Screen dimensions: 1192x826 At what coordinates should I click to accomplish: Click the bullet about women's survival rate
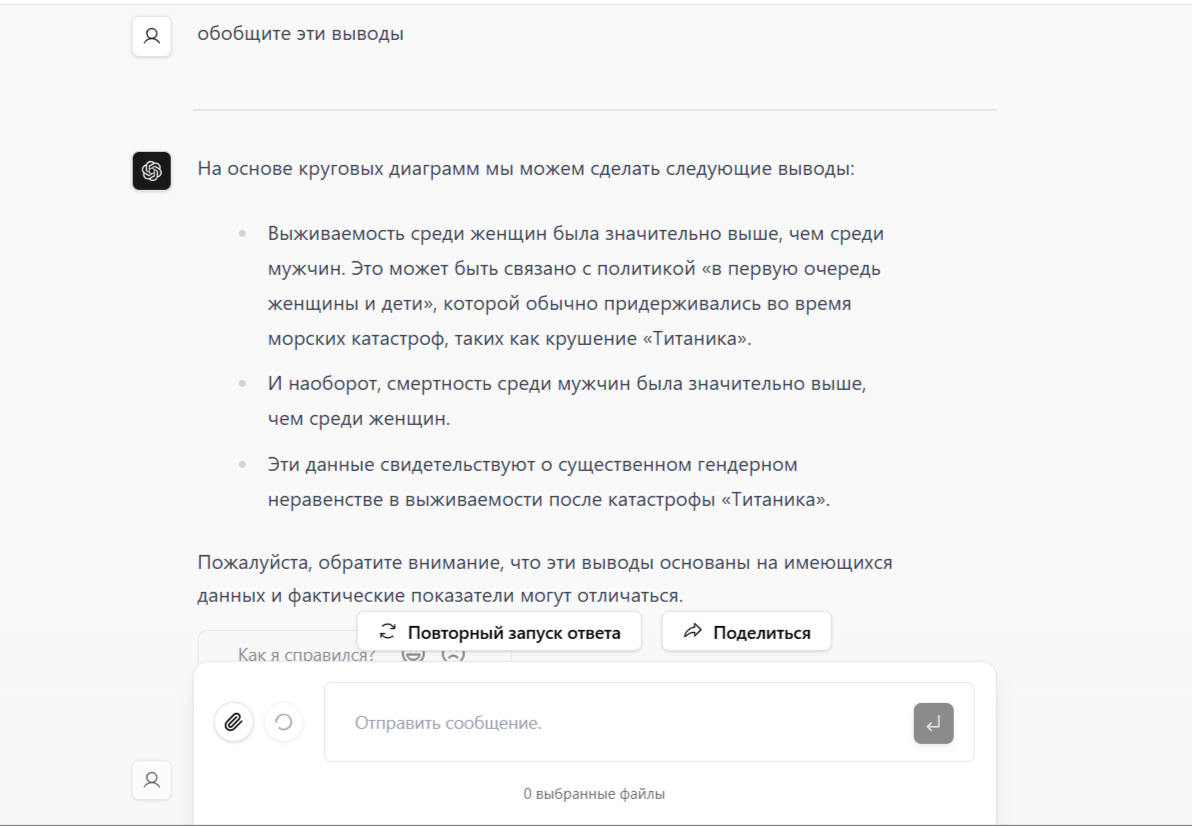point(575,286)
